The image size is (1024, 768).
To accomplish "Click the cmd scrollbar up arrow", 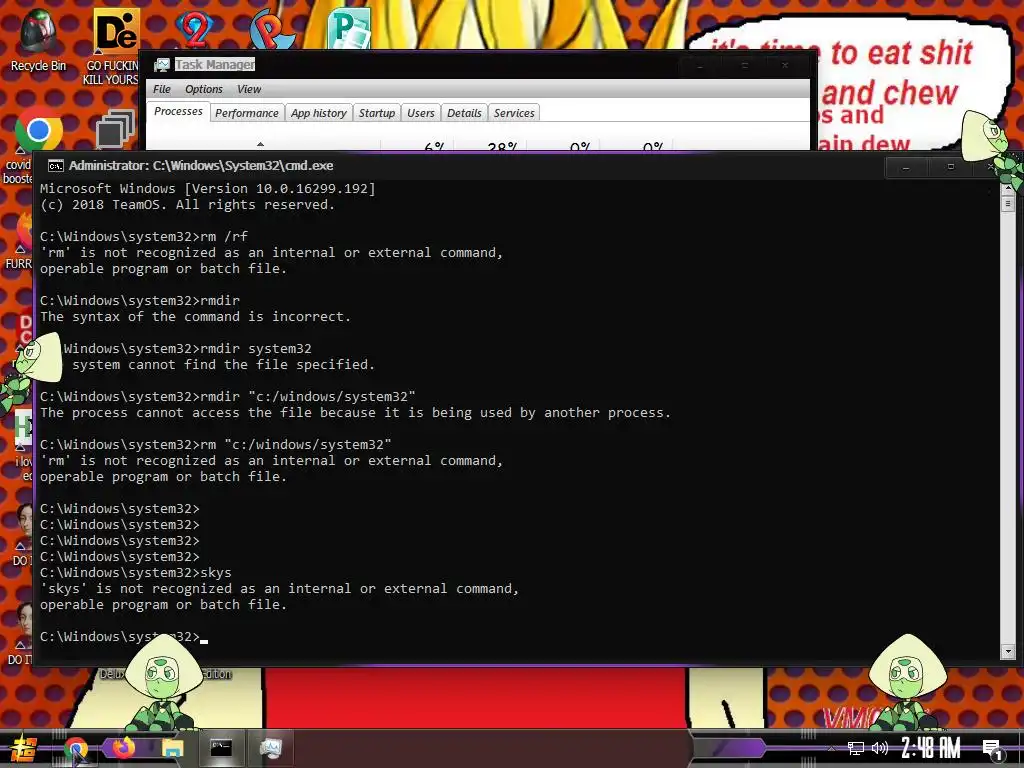I will [x=1008, y=187].
